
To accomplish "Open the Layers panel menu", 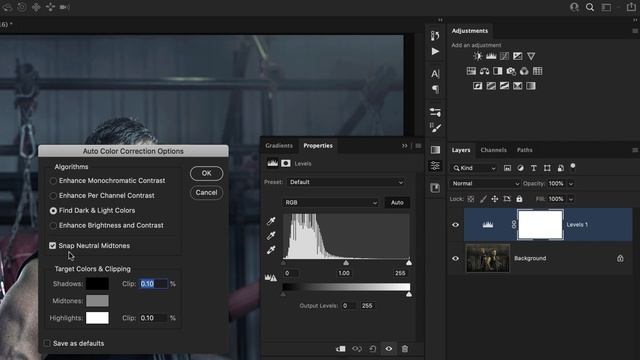I will tap(635, 150).
